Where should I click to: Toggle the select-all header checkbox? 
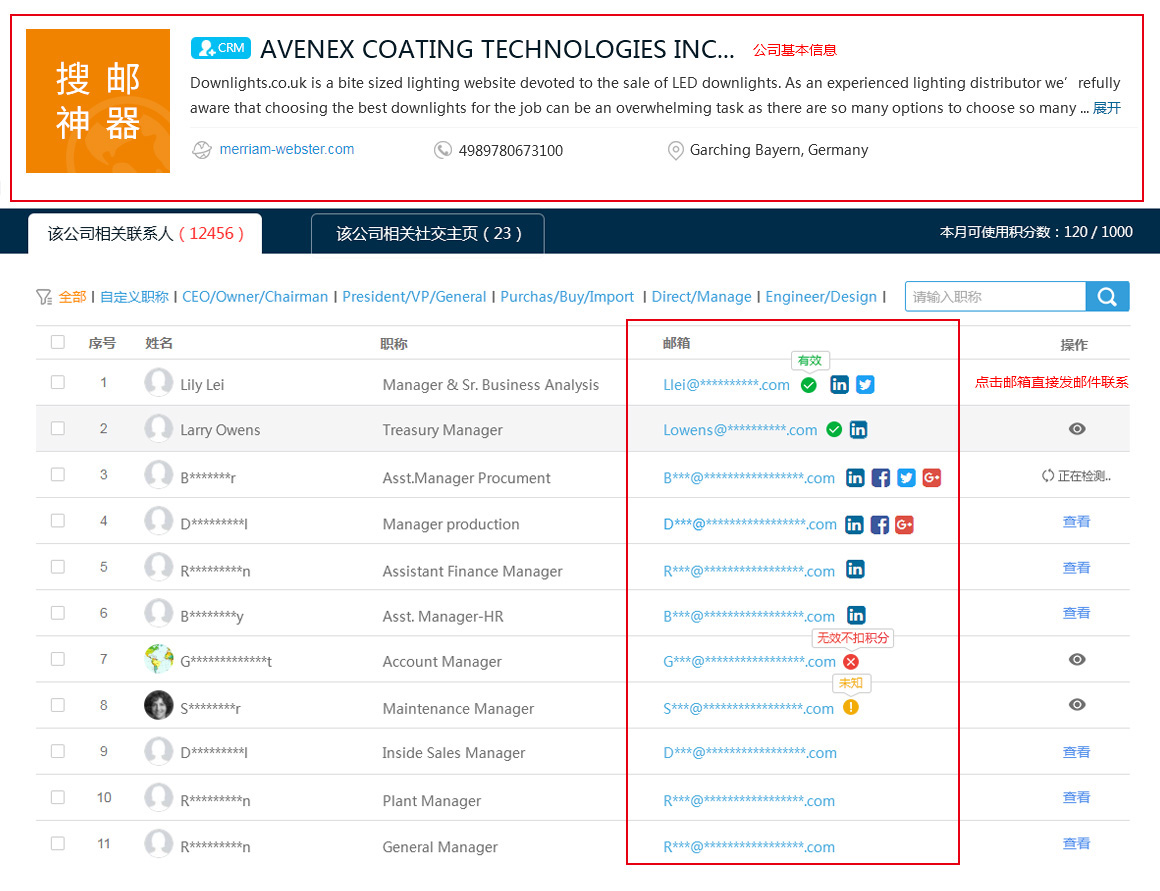pos(58,342)
